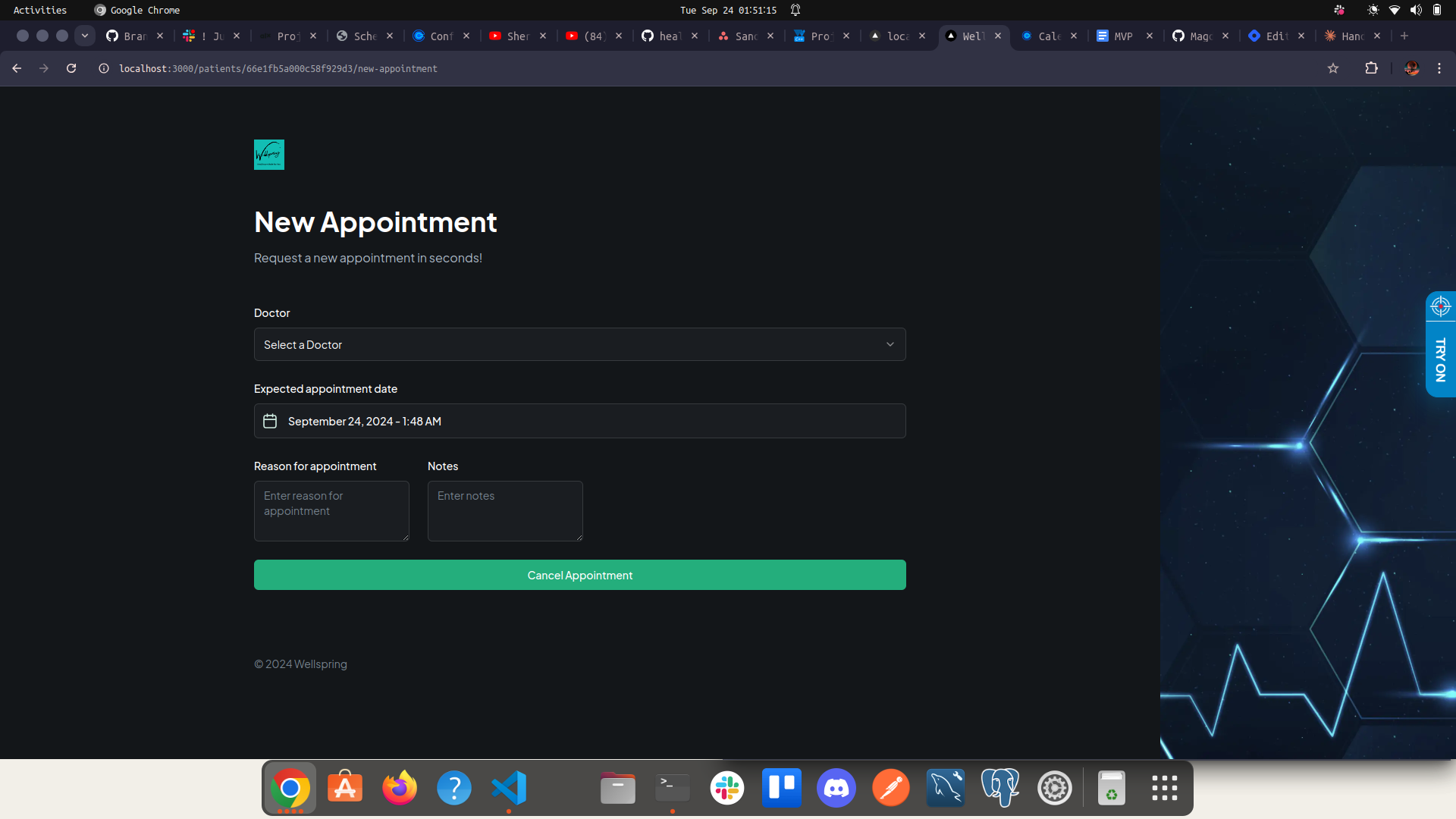Expand the Select a Doctor dropdown
The image size is (1456, 819).
(580, 344)
